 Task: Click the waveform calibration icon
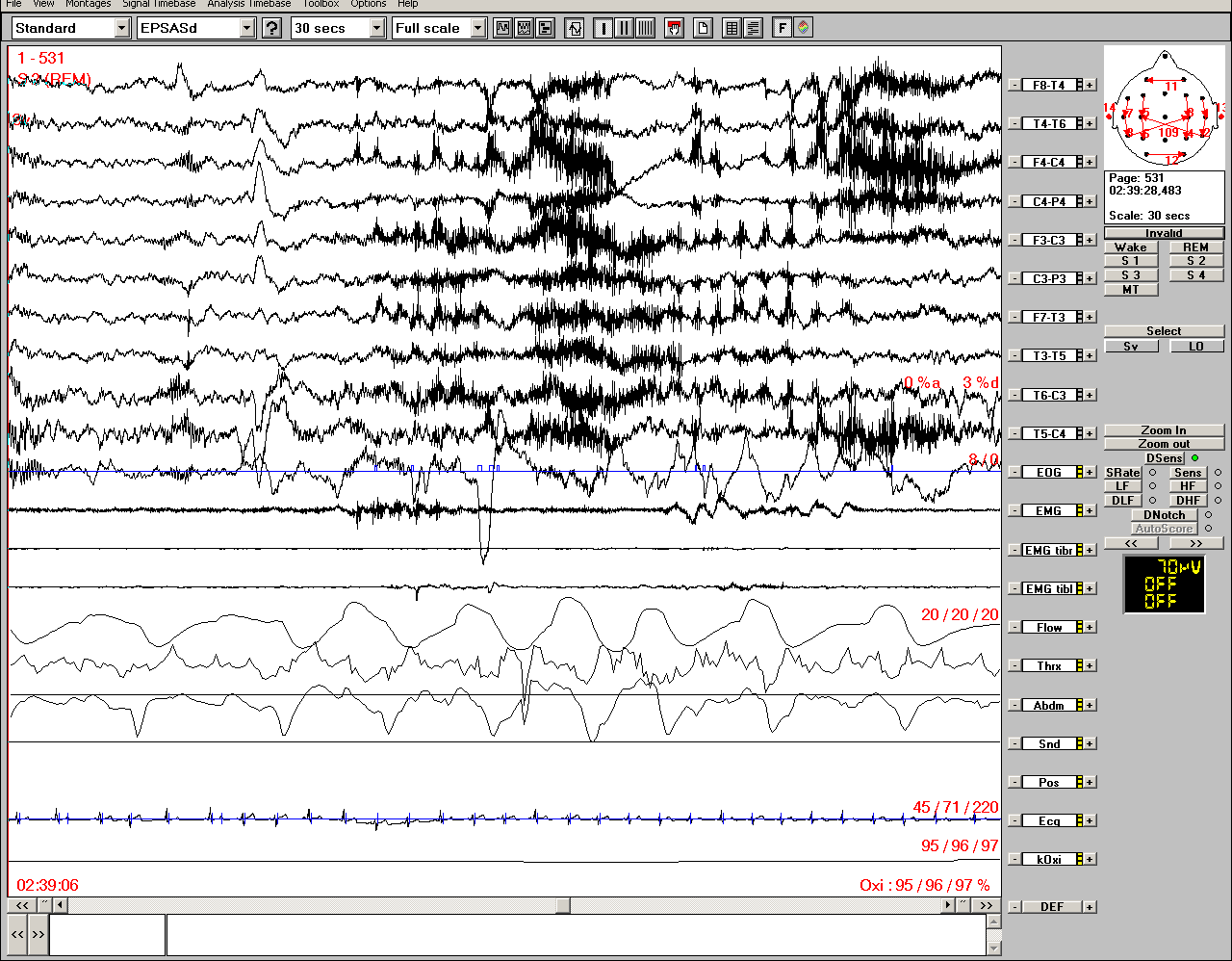[575, 28]
